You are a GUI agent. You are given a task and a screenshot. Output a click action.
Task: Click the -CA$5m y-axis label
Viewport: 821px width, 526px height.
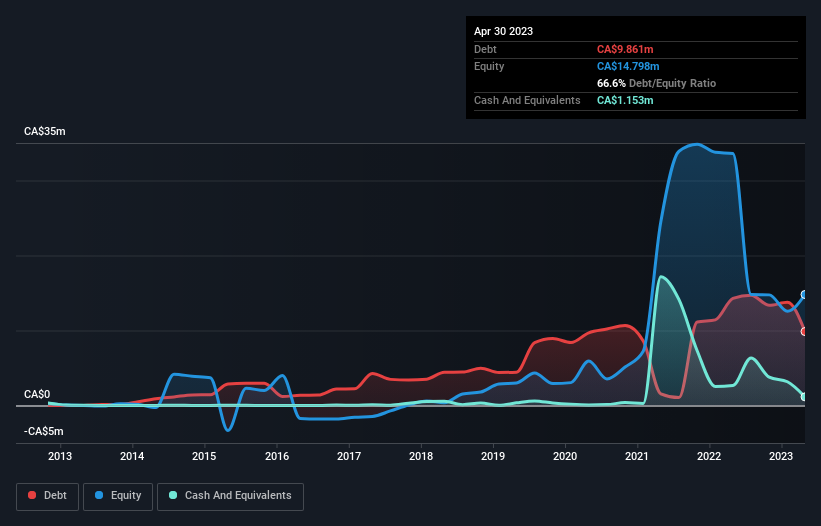pos(43,431)
